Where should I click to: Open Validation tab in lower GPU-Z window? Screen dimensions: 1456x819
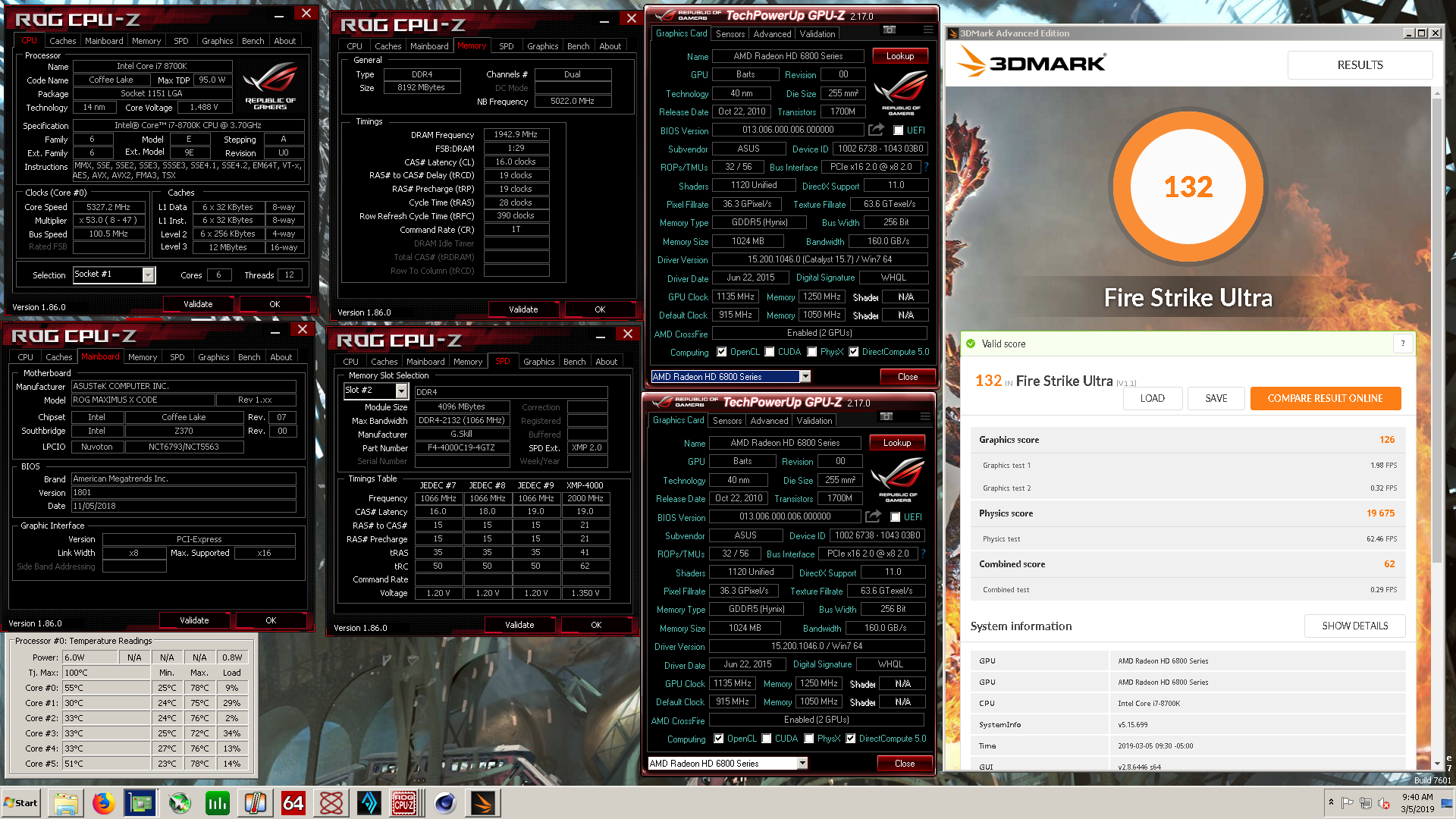tap(814, 421)
